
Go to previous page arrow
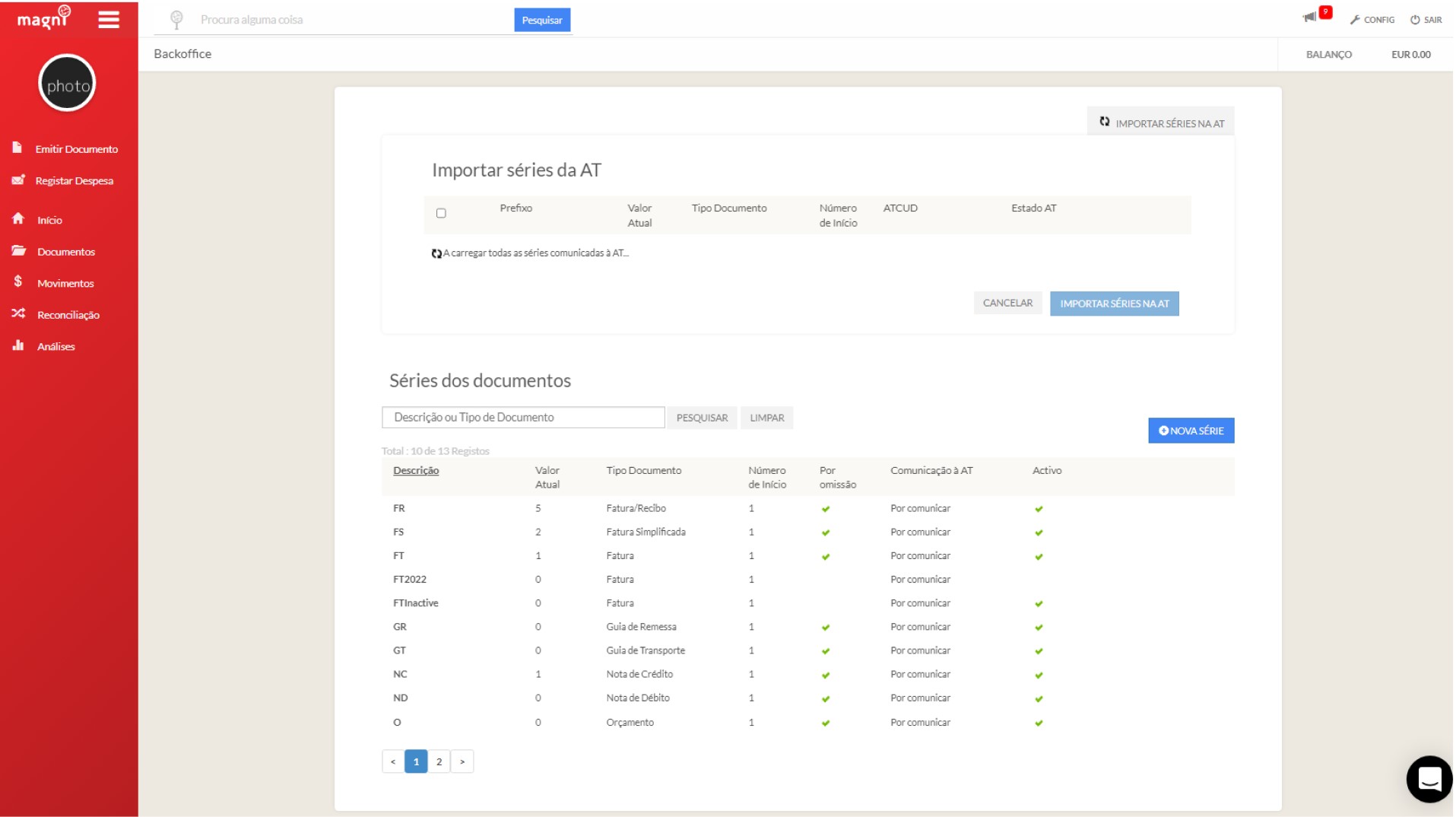tap(393, 761)
